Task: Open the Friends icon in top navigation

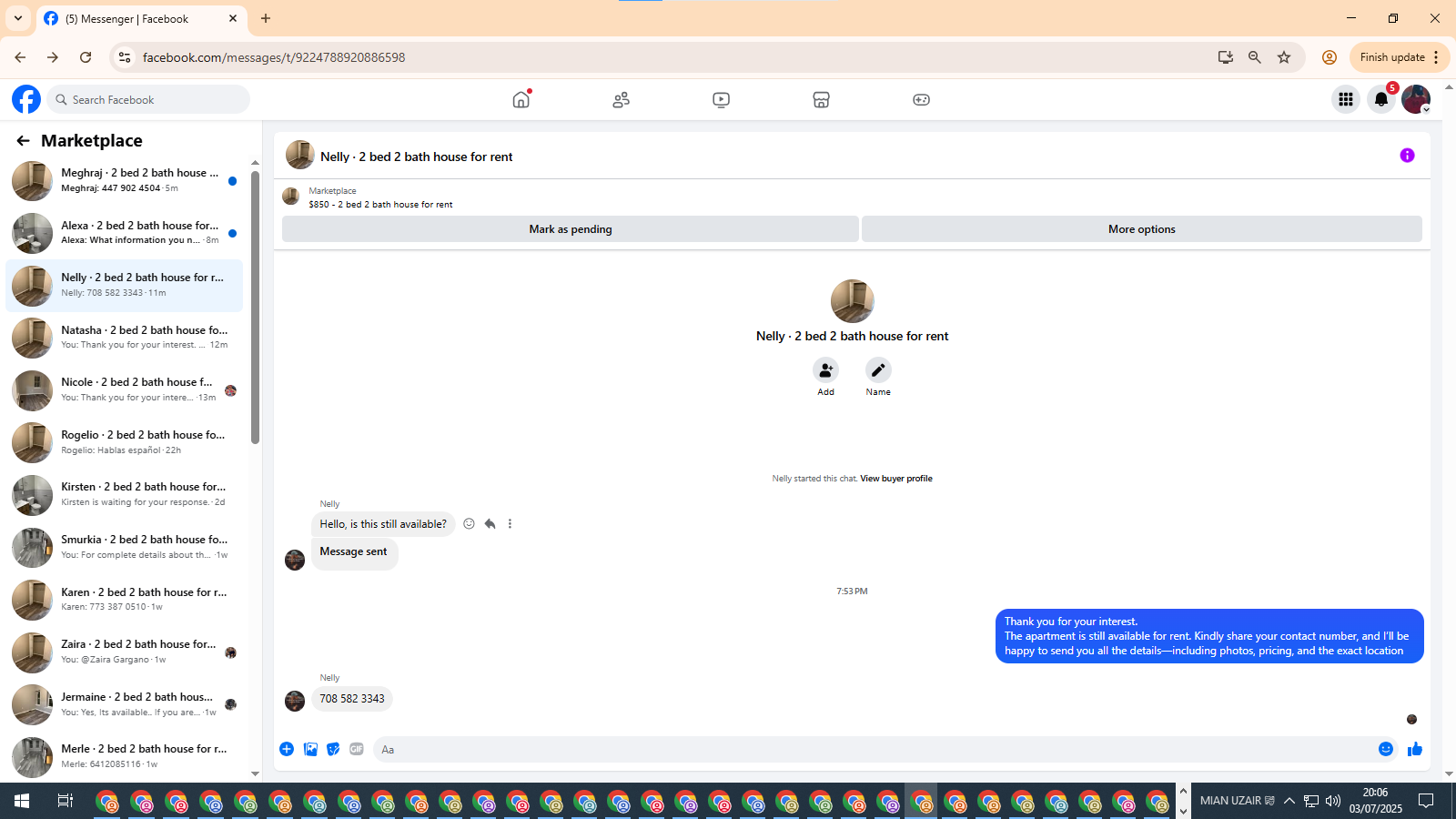Action: (x=621, y=100)
